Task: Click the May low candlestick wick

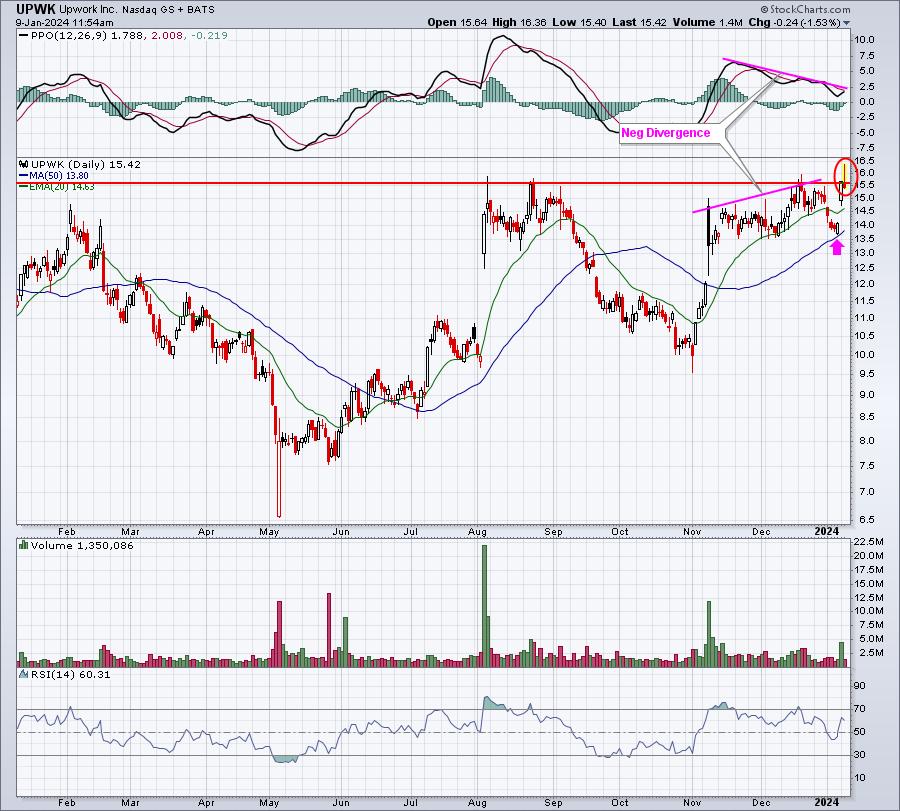Action: pos(279,500)
